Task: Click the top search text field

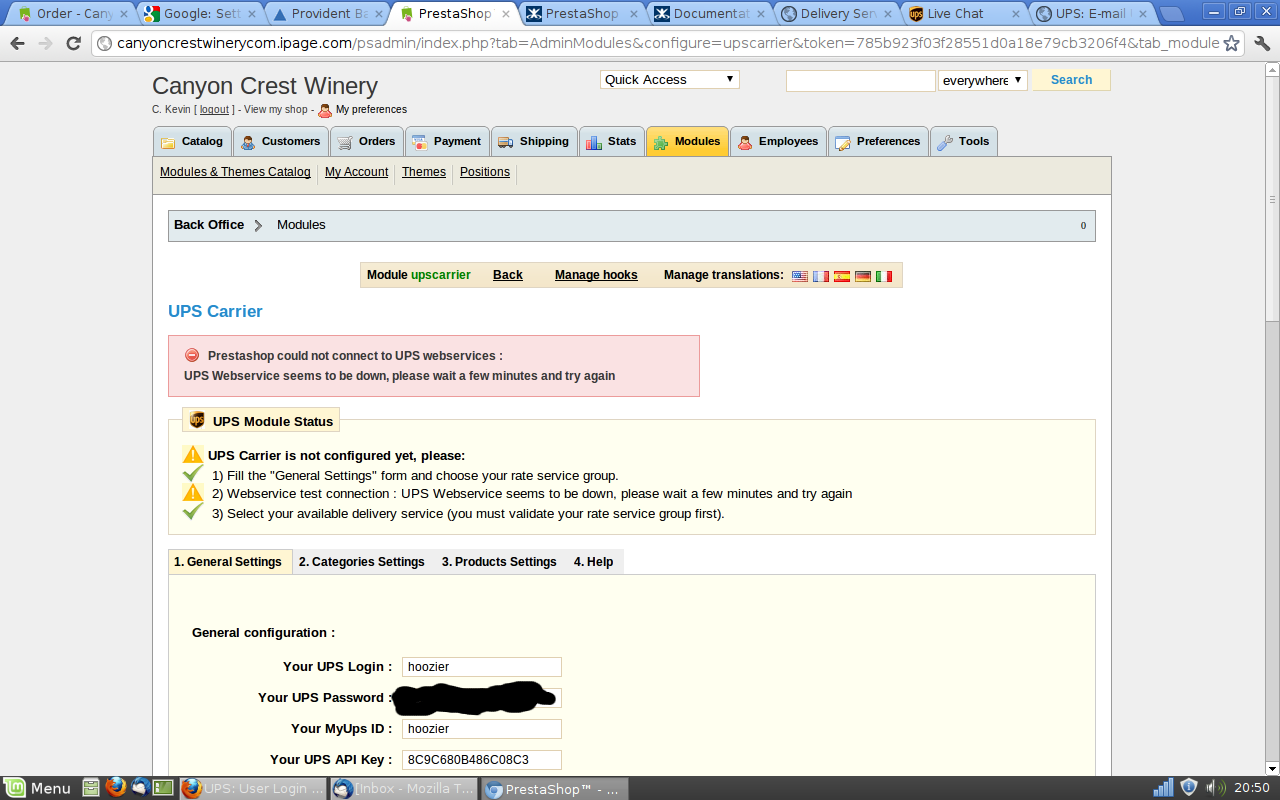Action: [861, 80]
